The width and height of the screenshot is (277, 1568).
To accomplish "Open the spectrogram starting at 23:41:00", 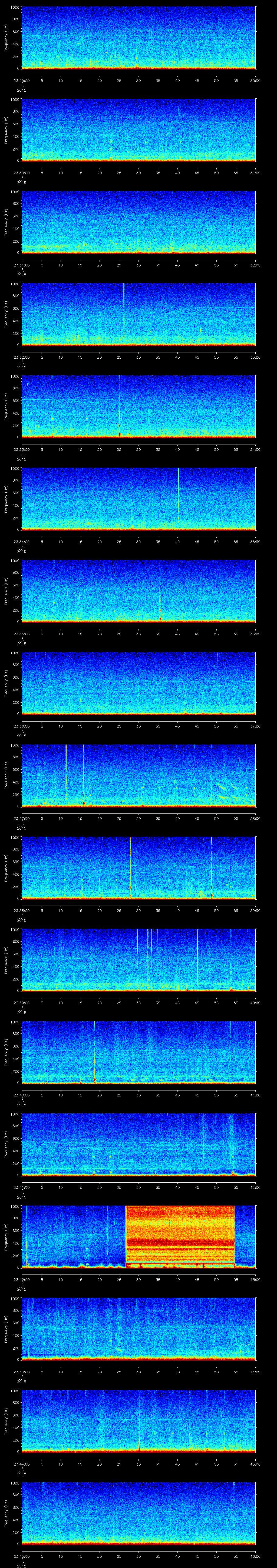I will pyautogui.click(x=138, y=1144).
